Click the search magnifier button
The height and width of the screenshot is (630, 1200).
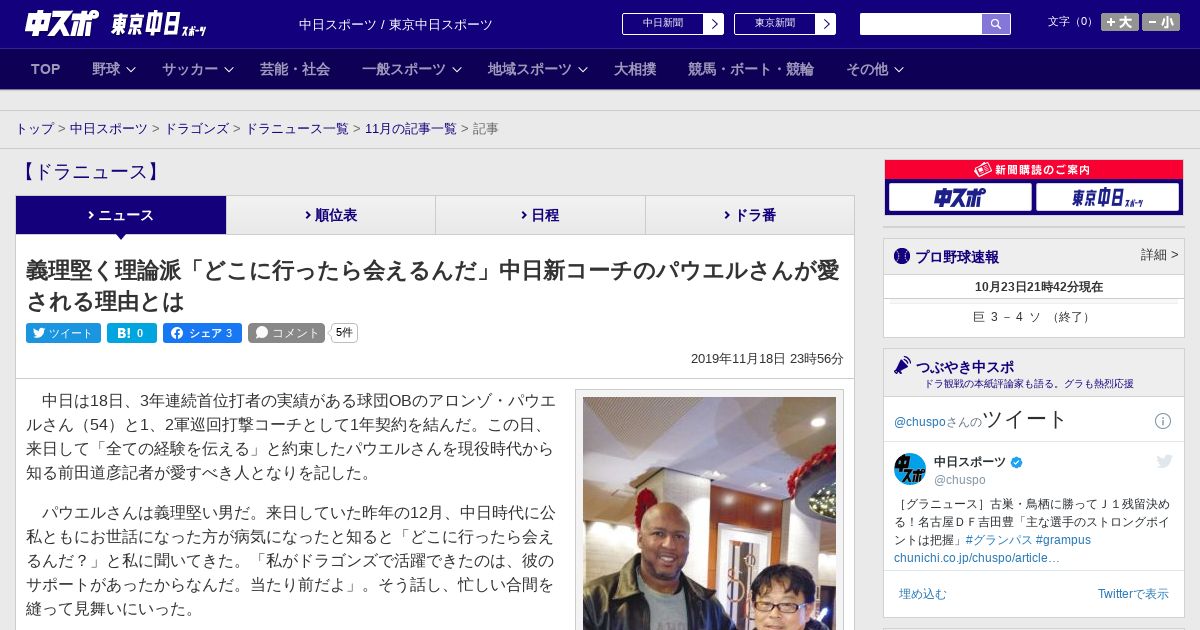click(996, 24)
